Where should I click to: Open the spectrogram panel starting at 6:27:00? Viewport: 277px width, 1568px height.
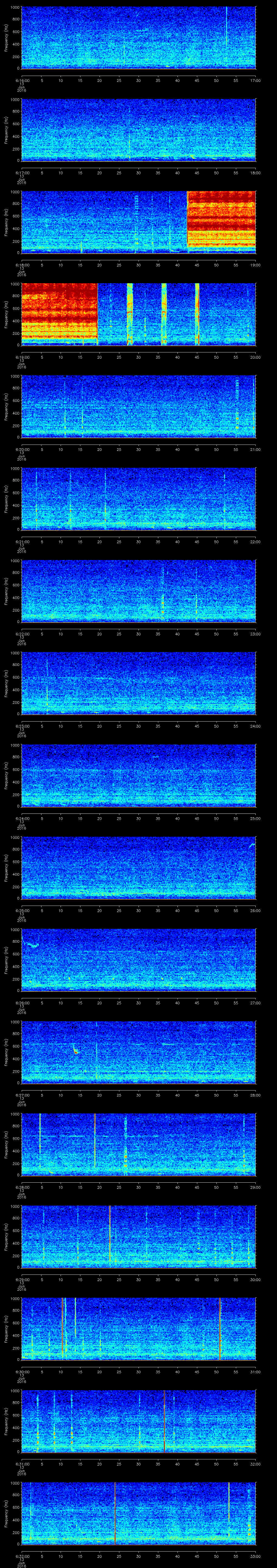pyautogui.click(x=138, y=1052)
